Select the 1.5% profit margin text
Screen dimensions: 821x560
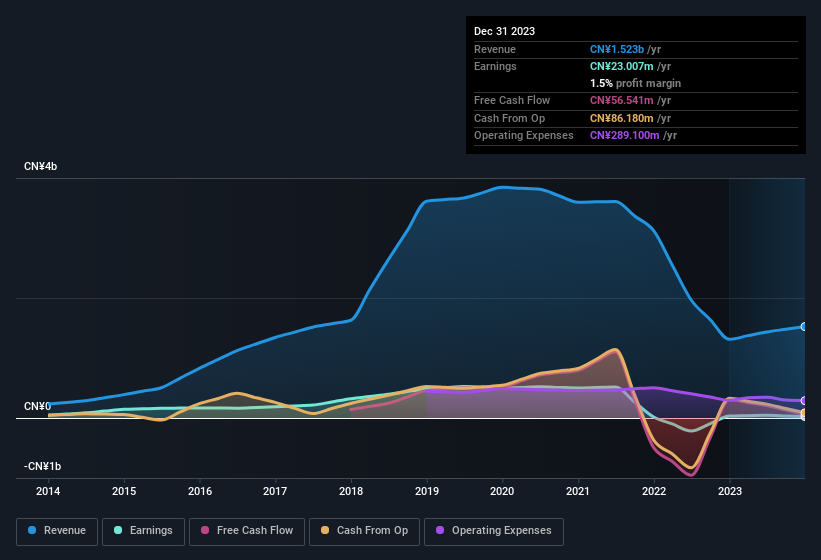(x=635, y=83)
